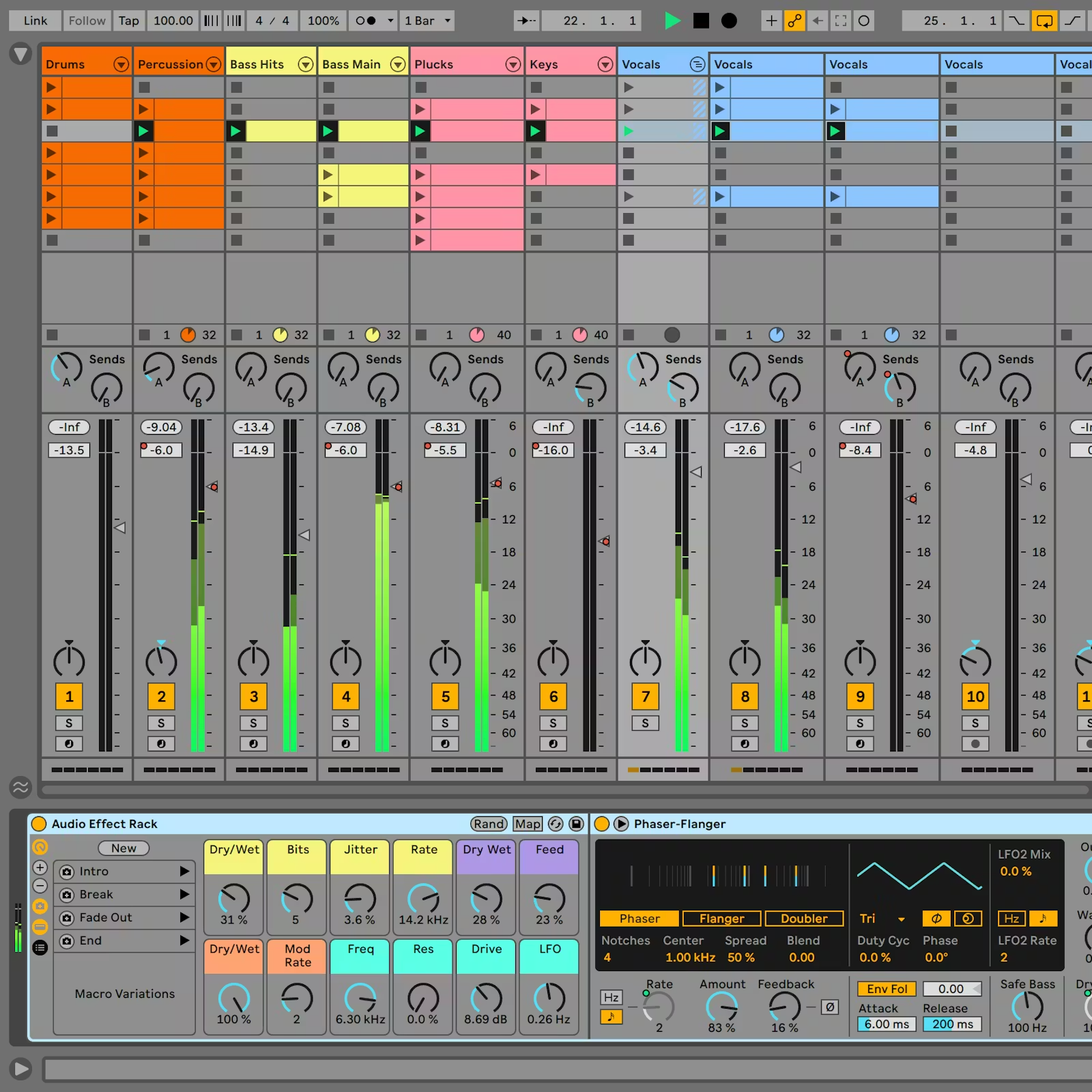This screenshot has width=1092, height=1092.
Task: Switch to Flanger mode tab
Action: pyautogui.click(x=721, y=919)
